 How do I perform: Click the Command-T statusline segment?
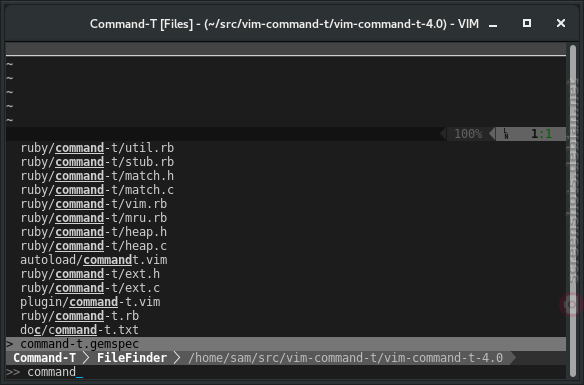click(x=44, y=358)
